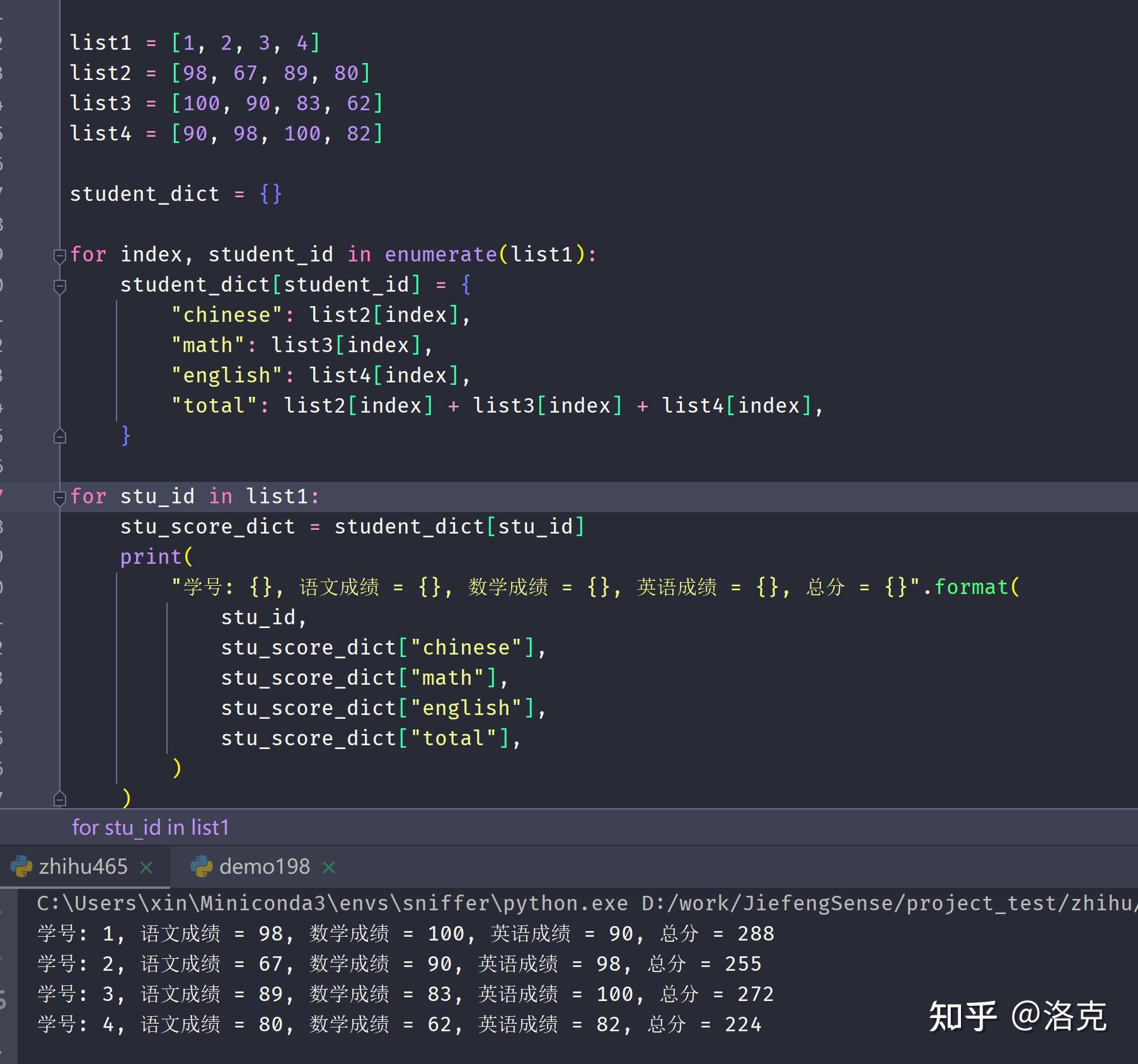This screenshot has height=1064, width=1138.
Task: Click the fold end marker beside closing brace
Action: click(60, 436)
